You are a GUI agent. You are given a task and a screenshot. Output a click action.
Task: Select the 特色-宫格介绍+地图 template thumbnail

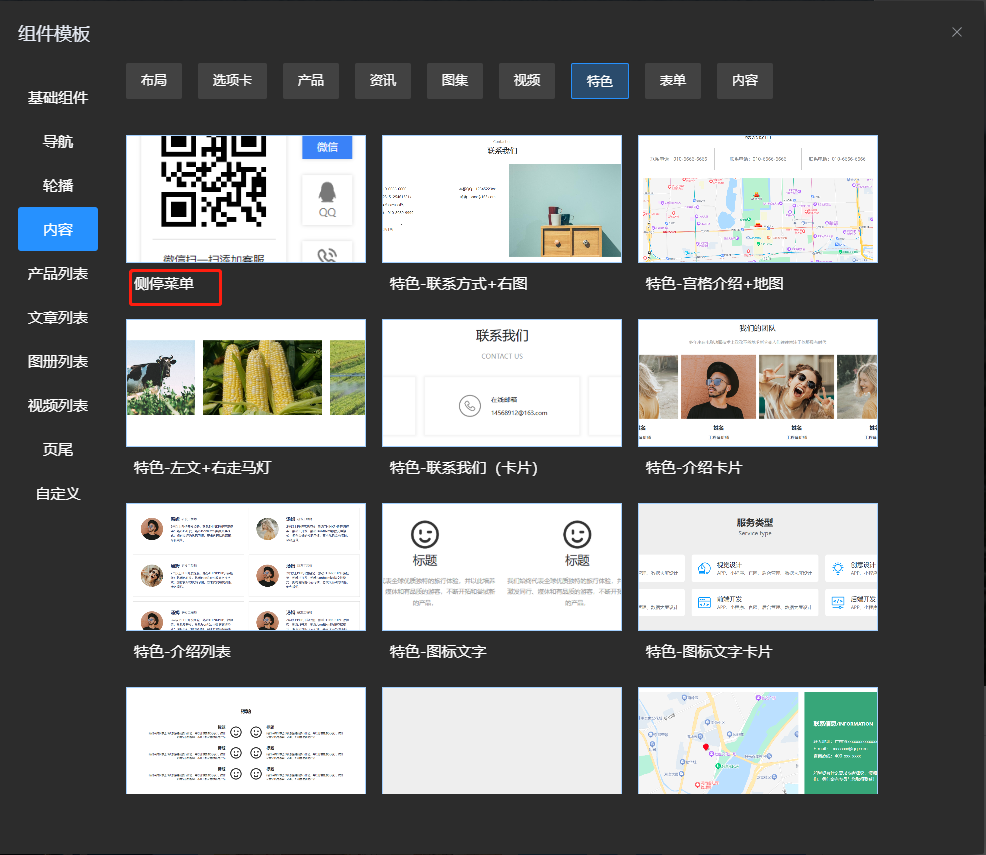758,199
